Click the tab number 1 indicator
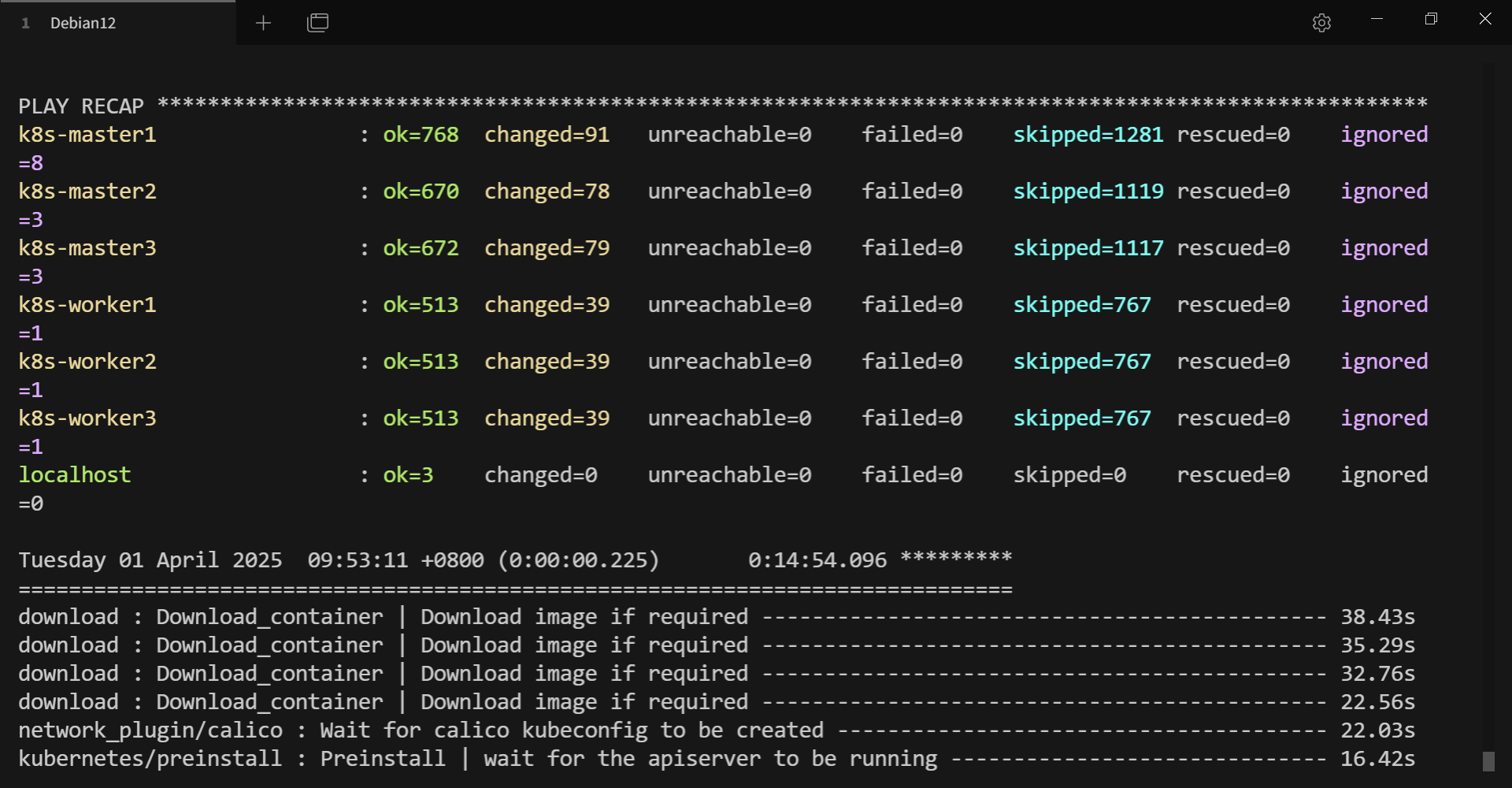 coord(26,23)
